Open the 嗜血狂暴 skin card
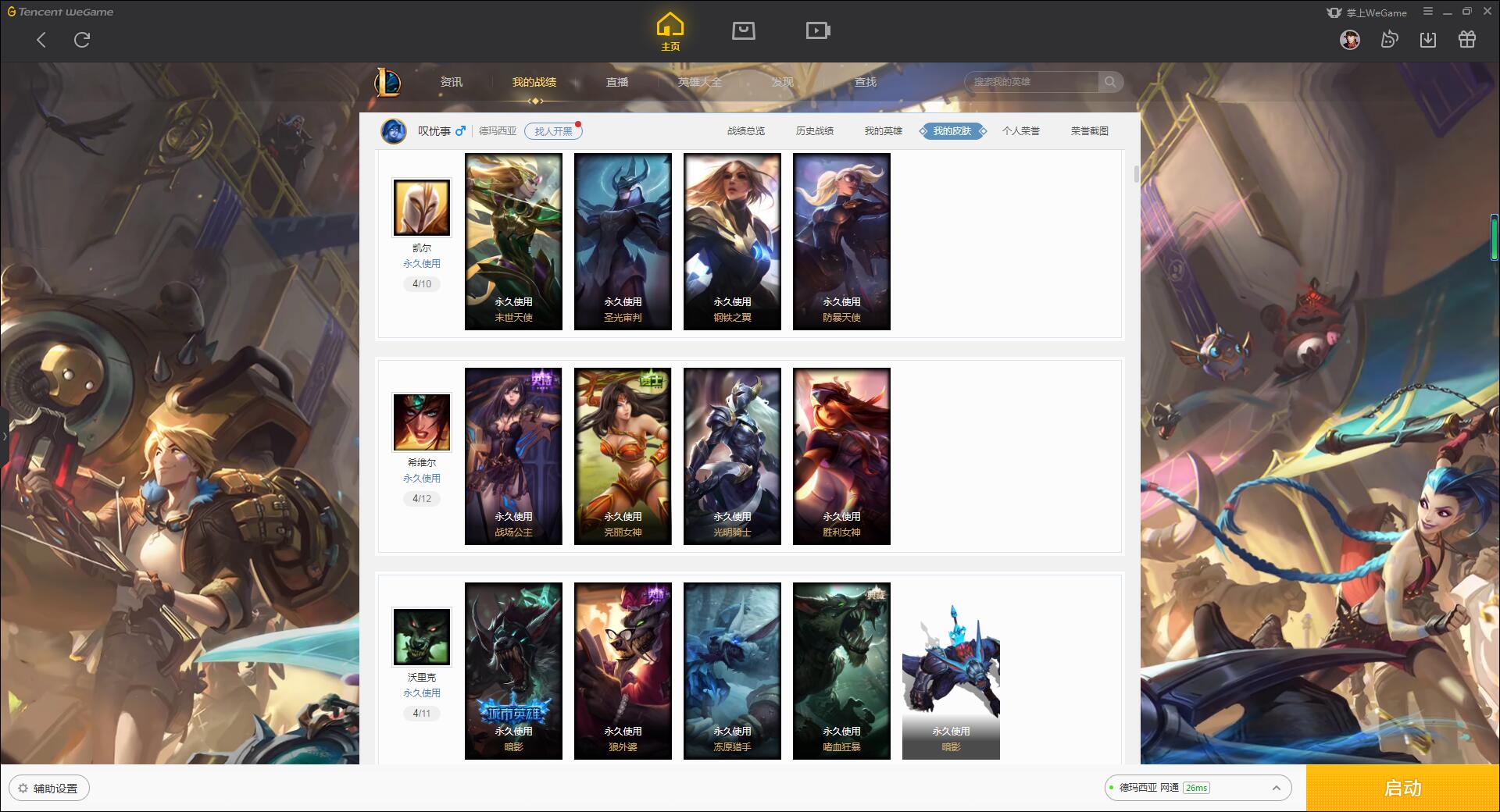Screen dimensions: 1500x812 [x=841, y=671]
